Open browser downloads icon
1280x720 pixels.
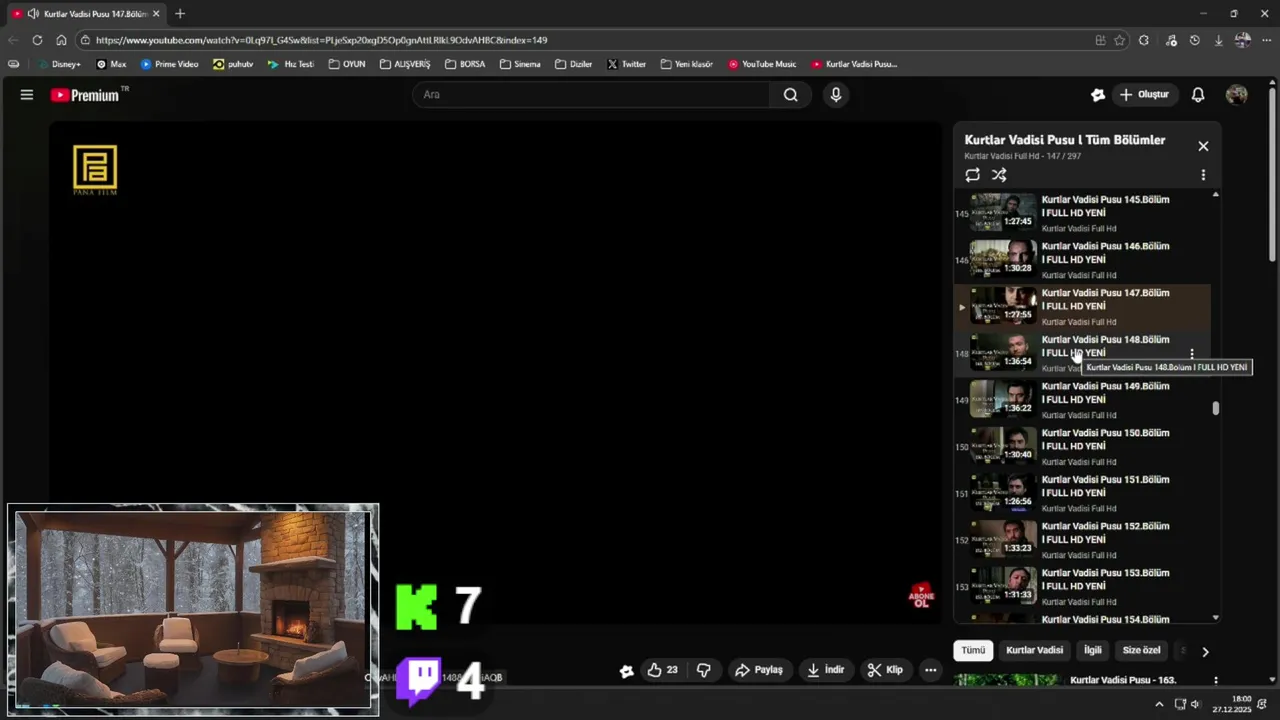1218,40
